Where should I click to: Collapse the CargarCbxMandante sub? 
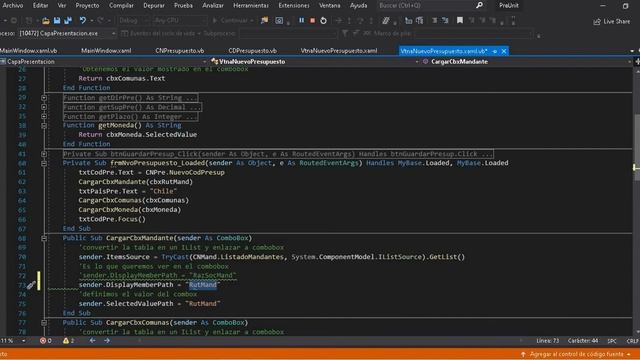tap(44, 238)
